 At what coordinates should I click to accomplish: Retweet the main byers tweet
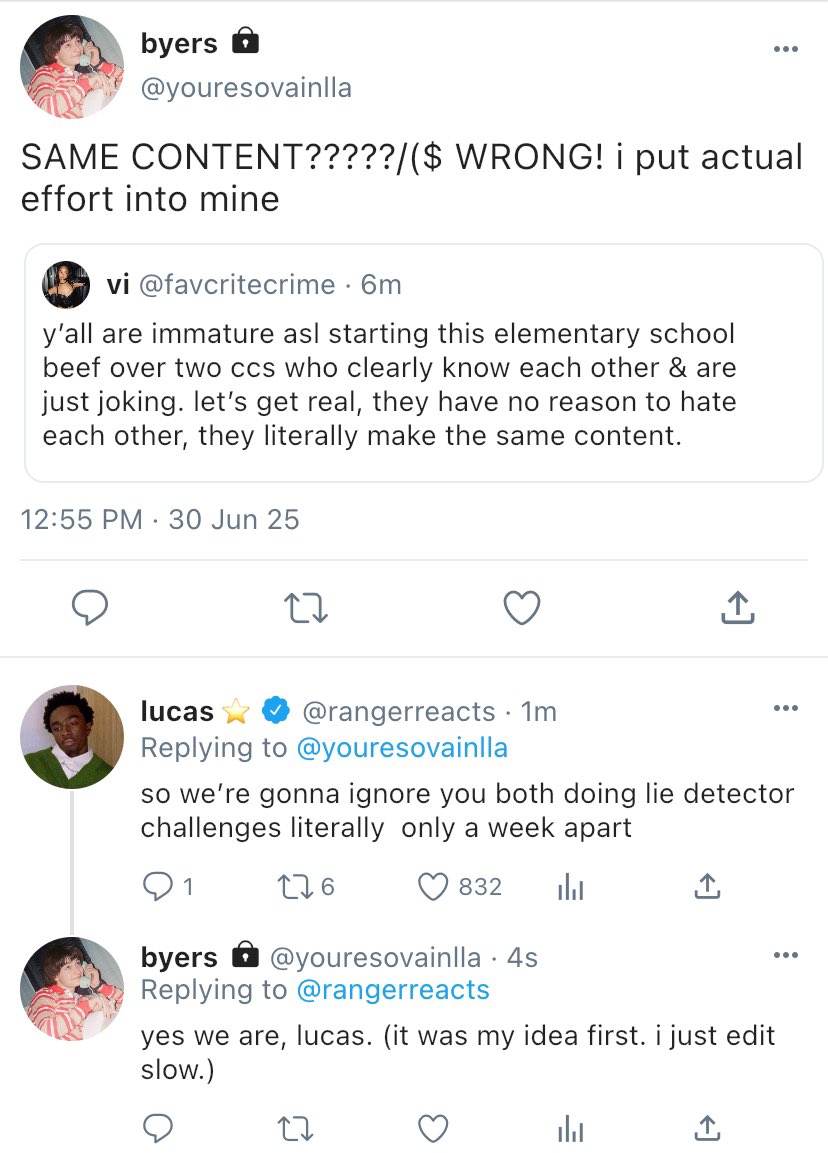(x=306, y=607)
